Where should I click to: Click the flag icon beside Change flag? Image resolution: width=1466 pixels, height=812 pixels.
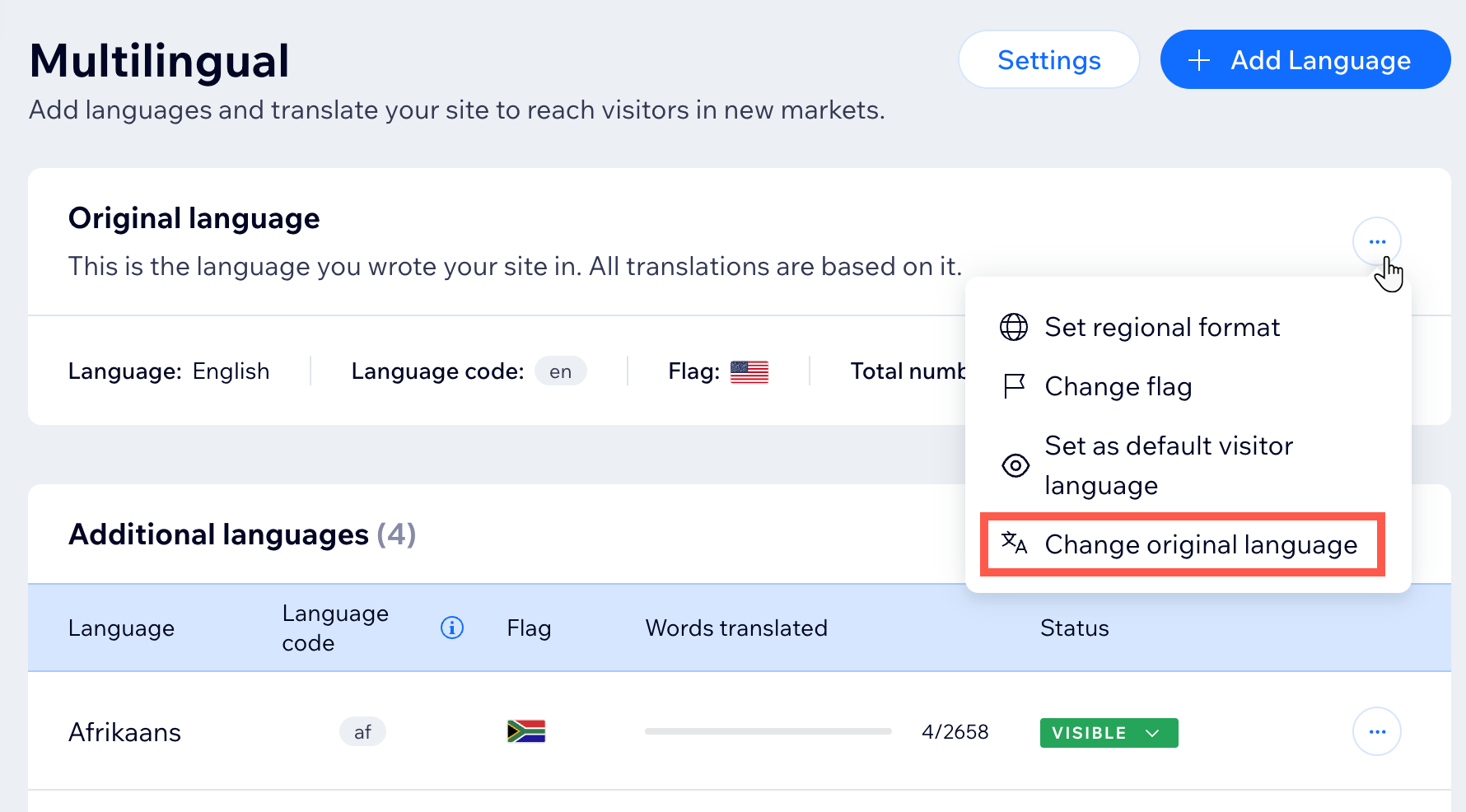click(1014, 386)
